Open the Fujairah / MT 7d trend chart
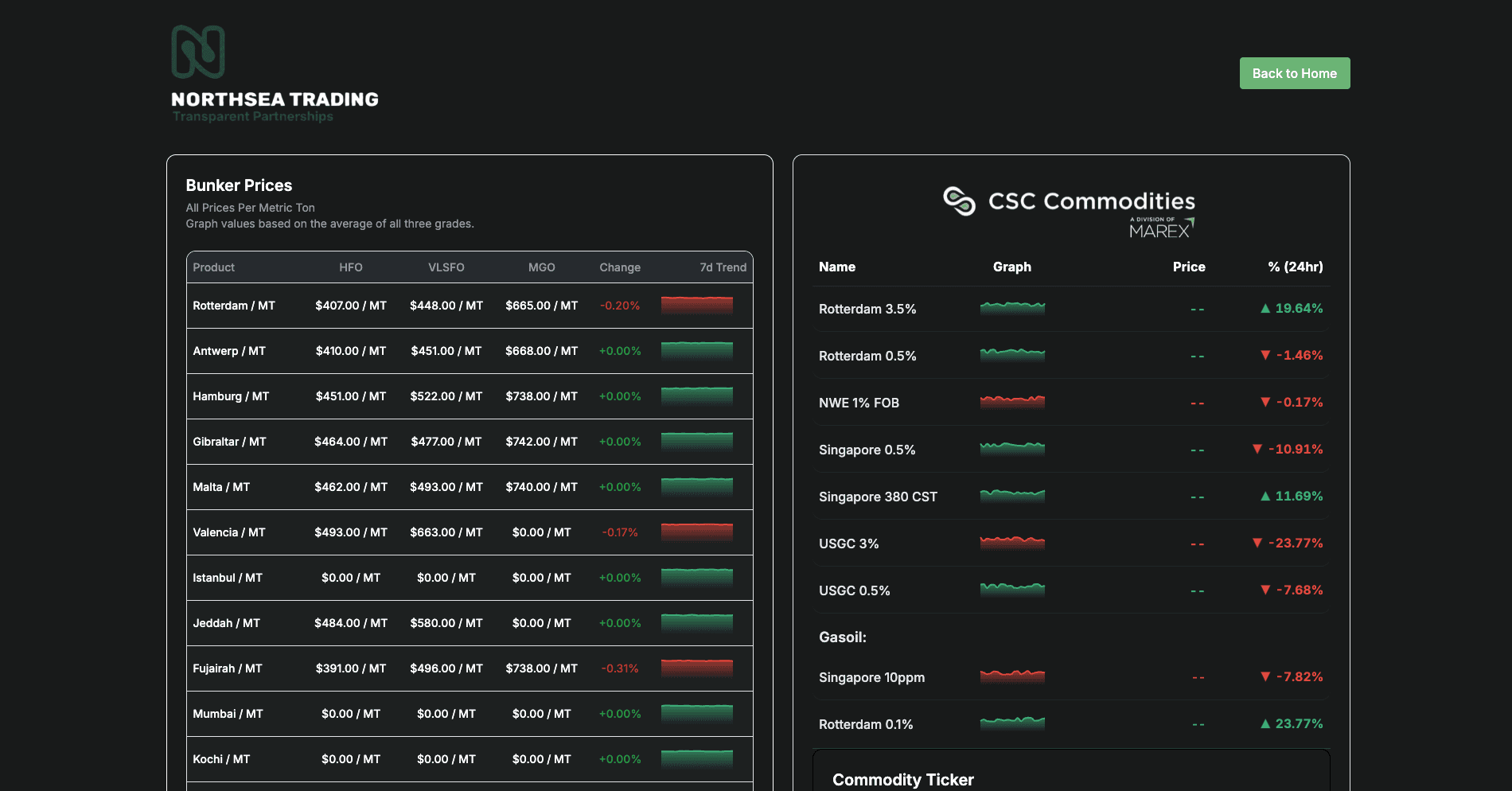The height and width of the screenshot is (791, 1512). pos(697,668)
